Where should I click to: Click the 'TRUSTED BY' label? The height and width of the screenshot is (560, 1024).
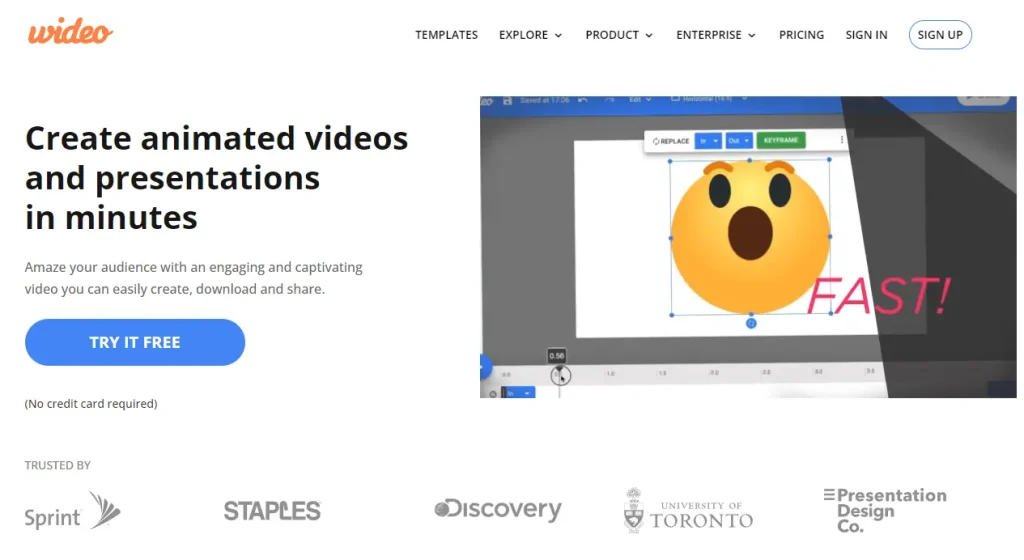coord(57,465)
